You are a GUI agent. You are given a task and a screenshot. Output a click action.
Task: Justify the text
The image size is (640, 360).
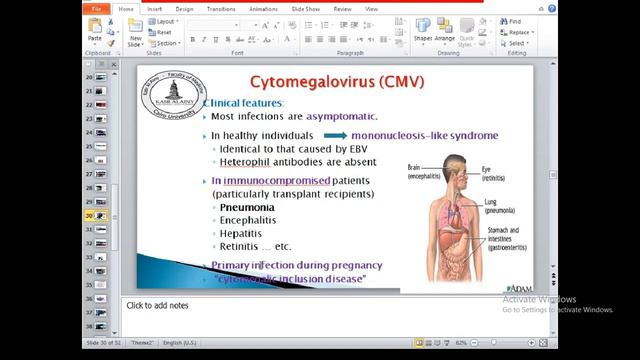tap(344, 40)
